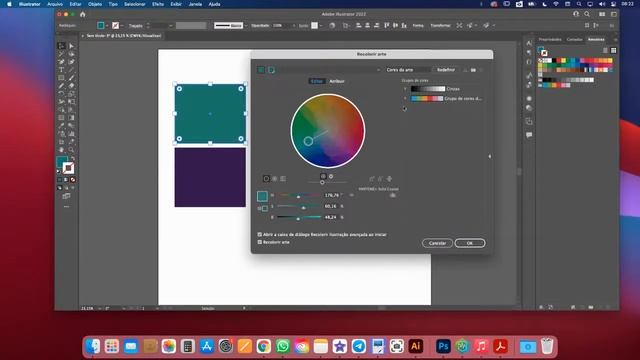Toggle show brightness and hue on wheel

click(x=331, y=176)
